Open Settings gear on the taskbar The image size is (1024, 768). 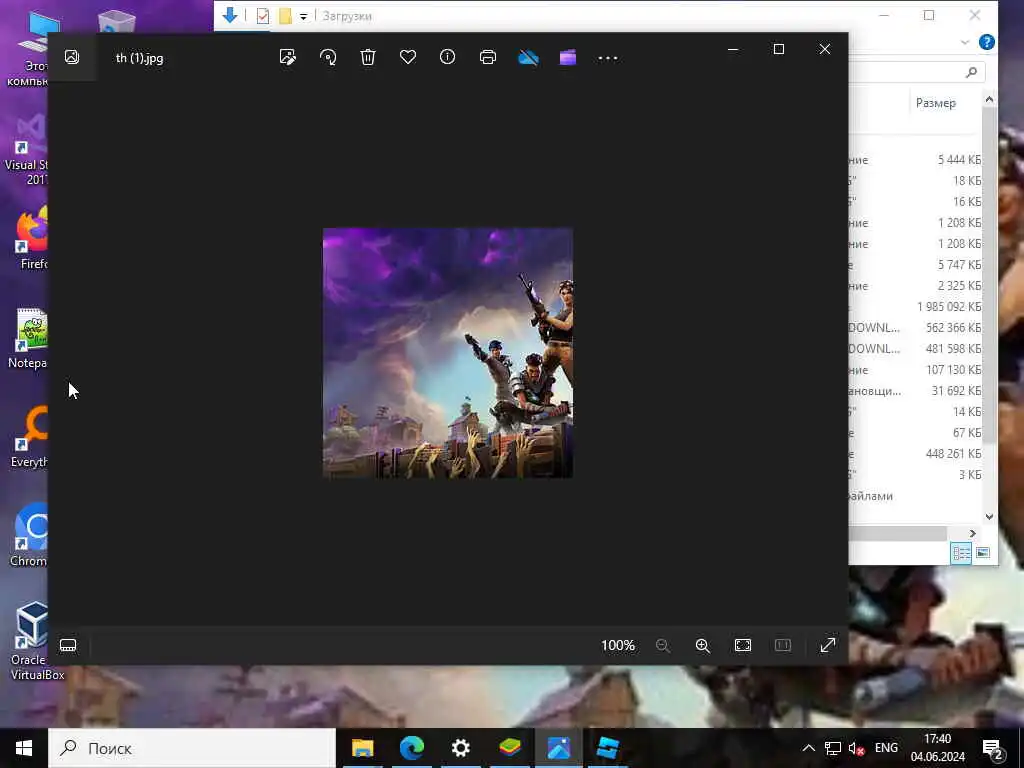[x=460, y=748]
